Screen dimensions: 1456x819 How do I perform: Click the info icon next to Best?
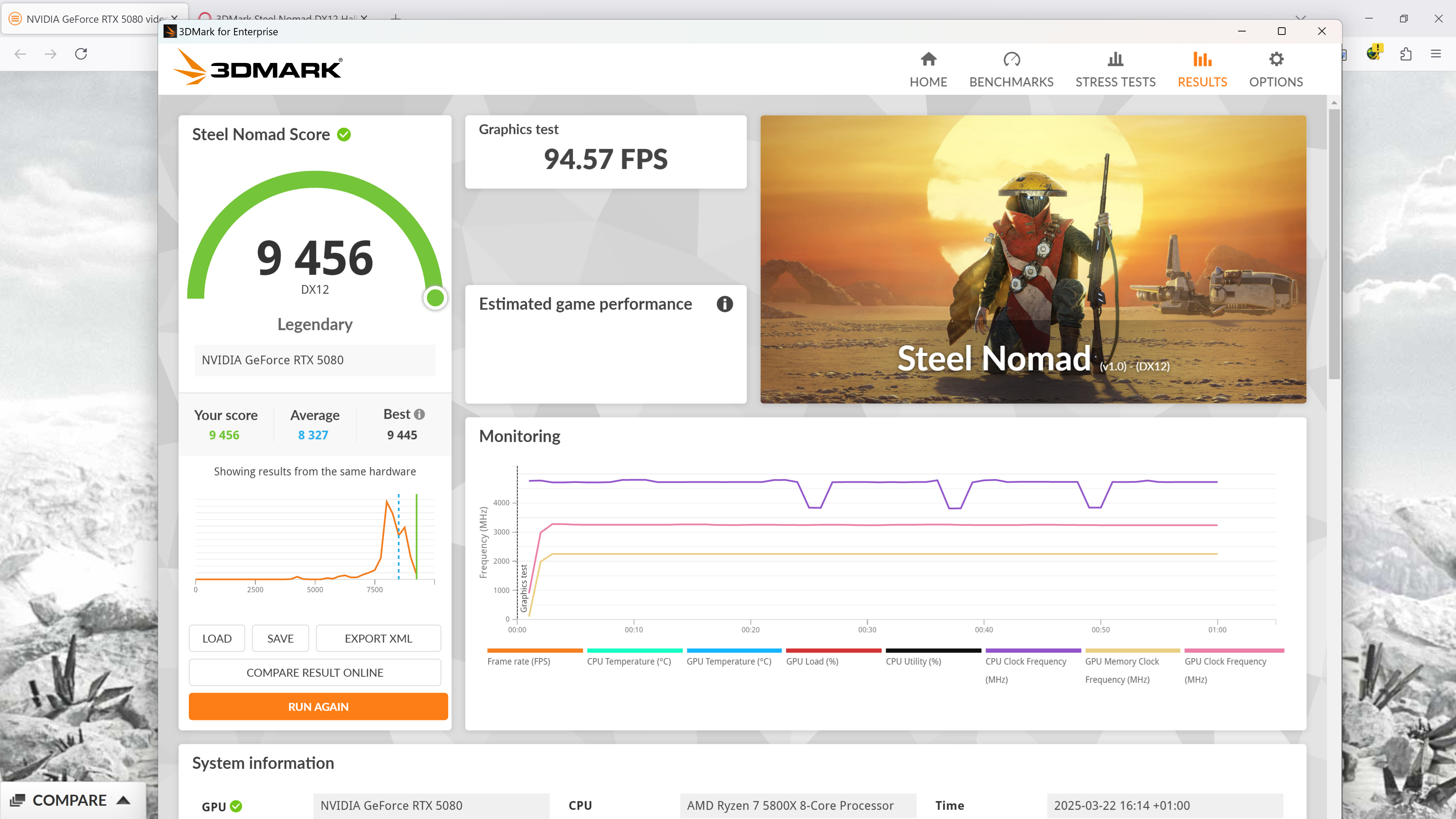pyautogui.click(x=419, y=414)
